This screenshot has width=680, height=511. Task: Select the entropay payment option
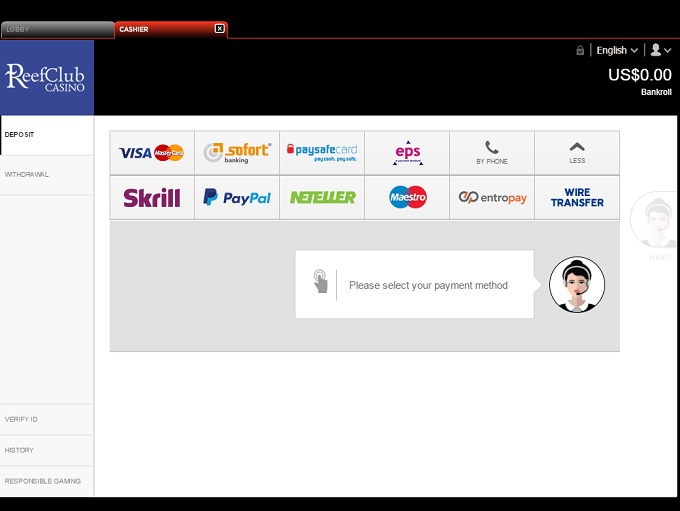point(492,198)
